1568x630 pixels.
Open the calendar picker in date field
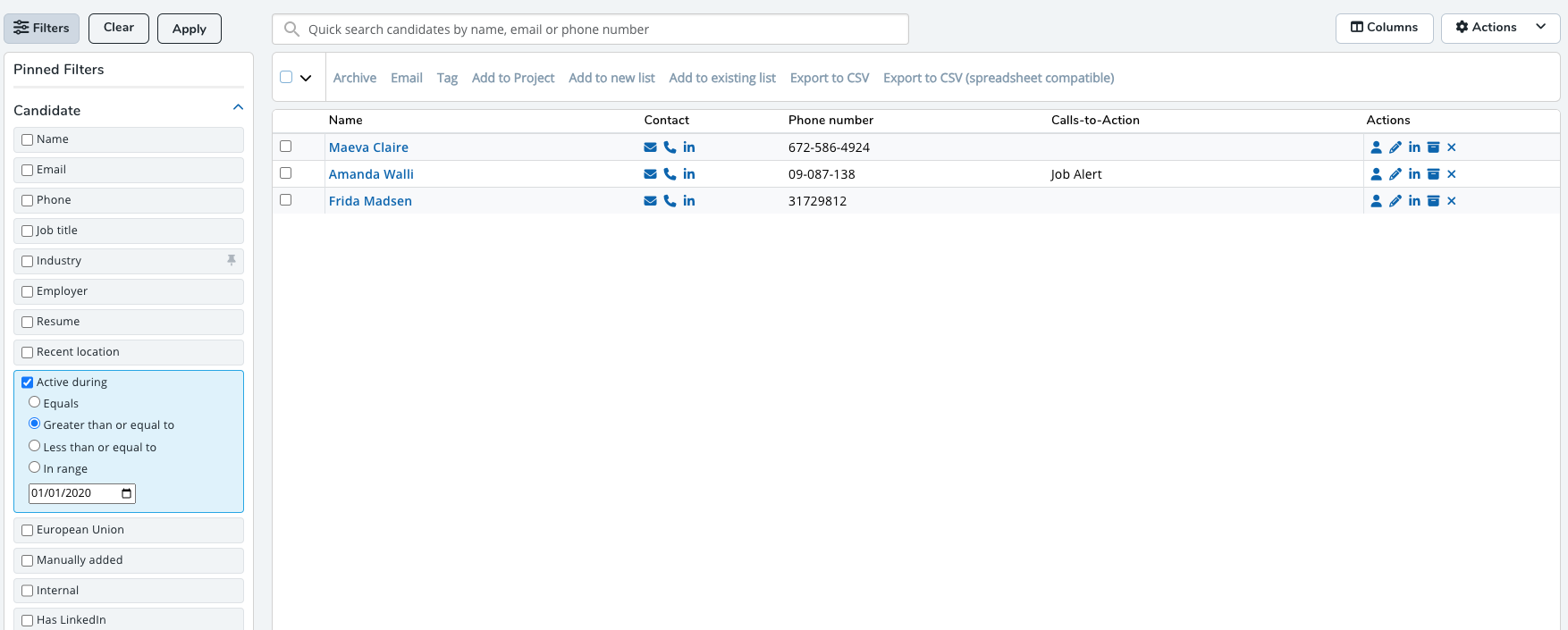point(127,493)
